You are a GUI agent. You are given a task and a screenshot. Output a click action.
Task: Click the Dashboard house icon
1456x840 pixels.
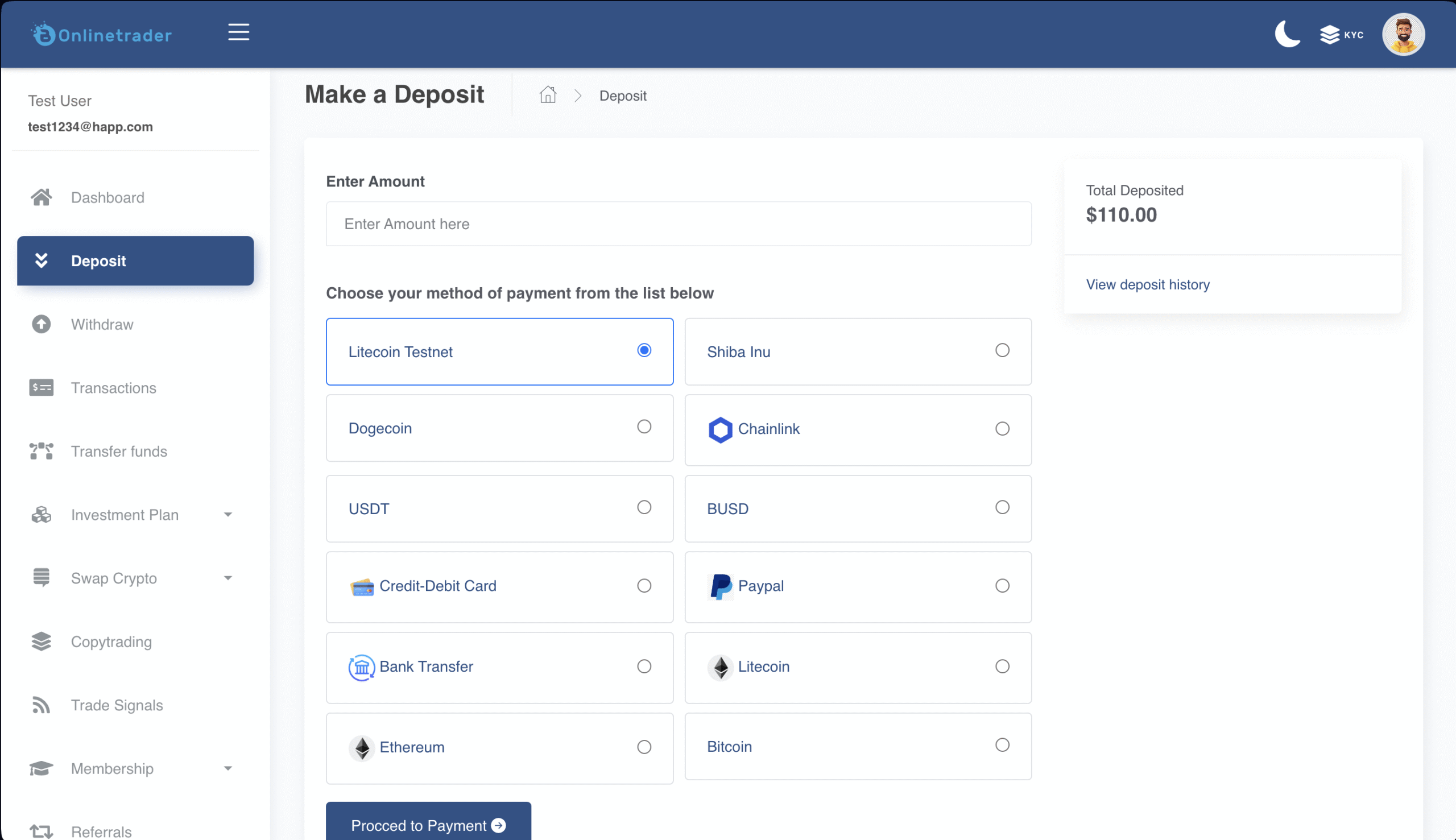(x=41, y=197)
